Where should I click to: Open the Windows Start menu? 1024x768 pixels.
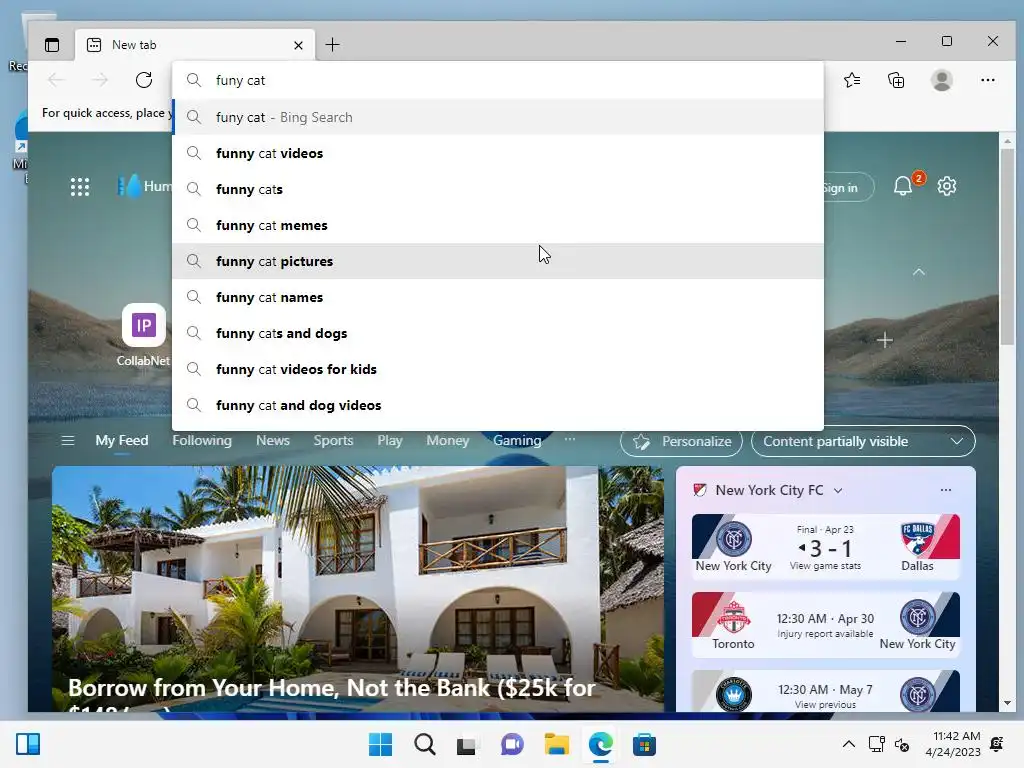click(x=381, y=744)
